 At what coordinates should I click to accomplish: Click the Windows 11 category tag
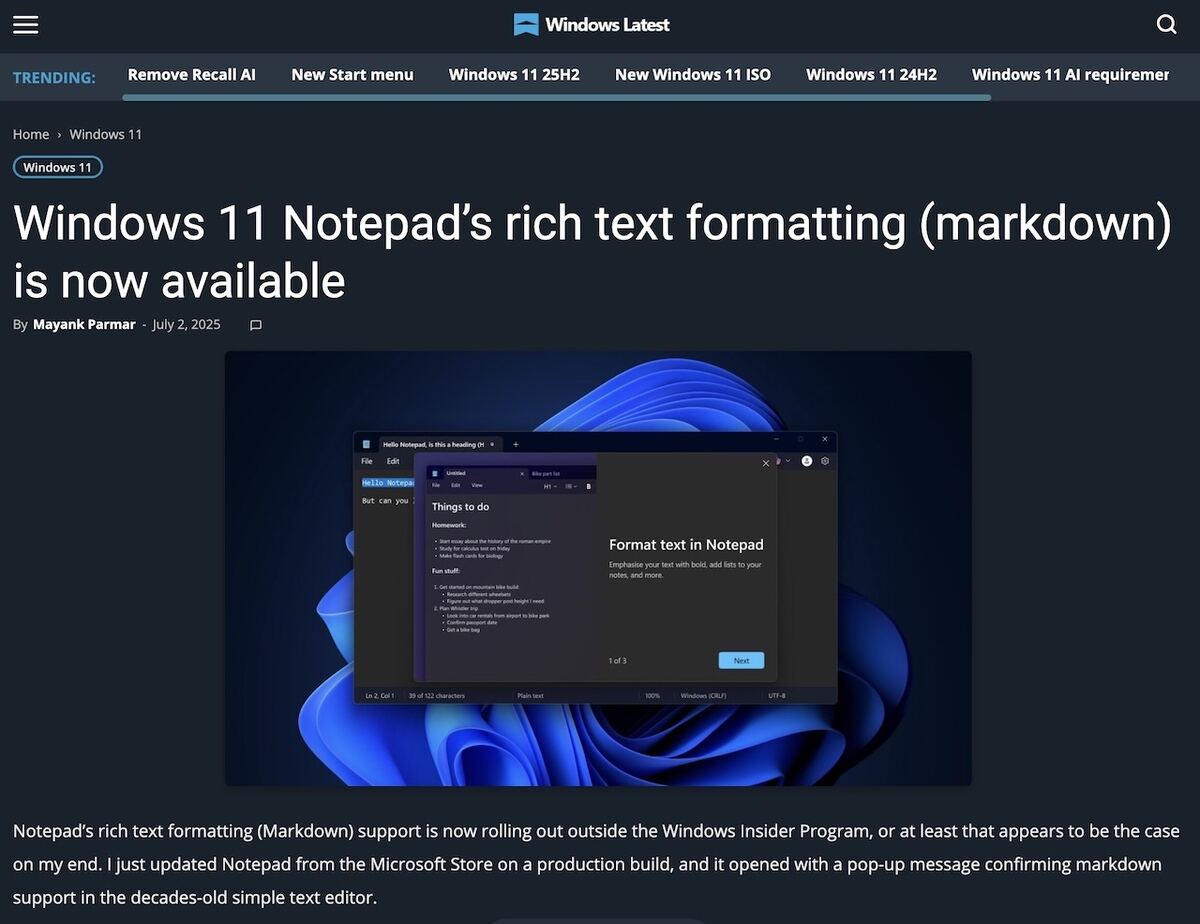tap(58, 167)
